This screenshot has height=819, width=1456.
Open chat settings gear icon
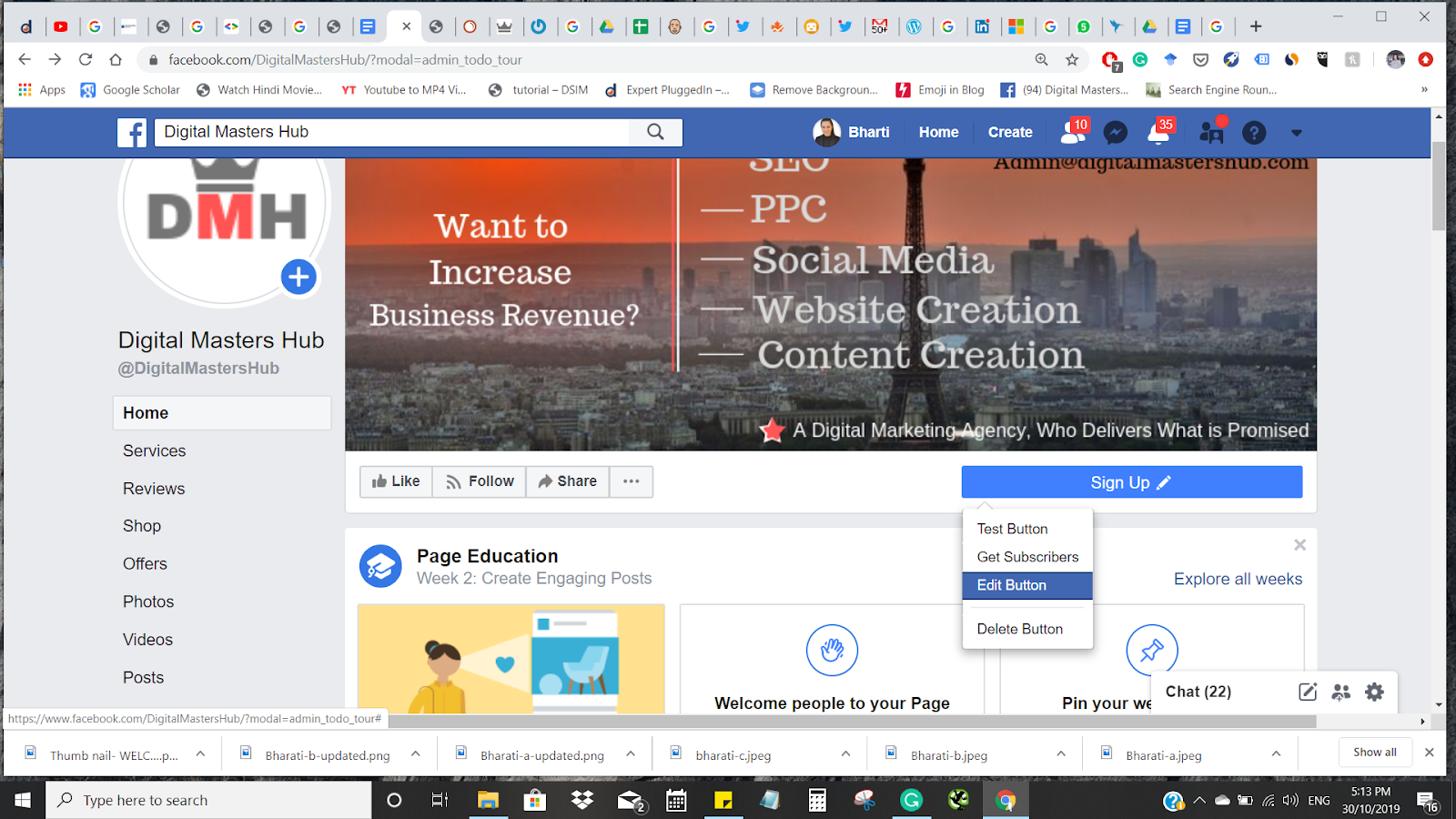click(x=1374, y=692)
